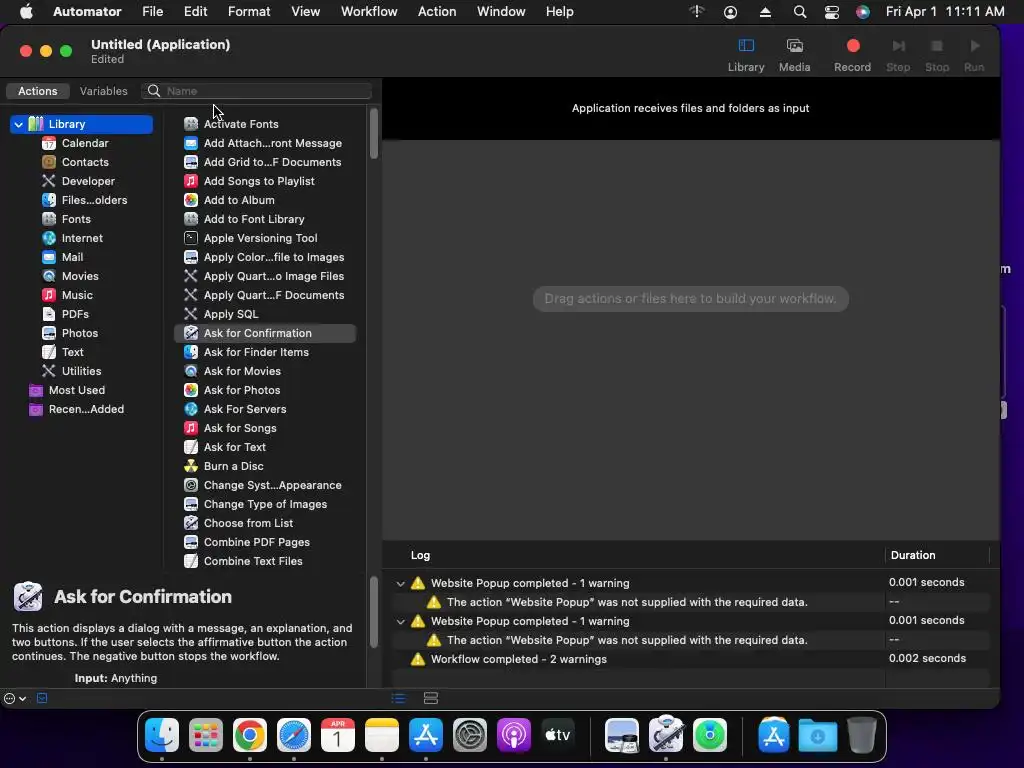Viewport: 1024px width, 768px height.
Task: Switch to the Variables tab
Action: pos(103,91)
